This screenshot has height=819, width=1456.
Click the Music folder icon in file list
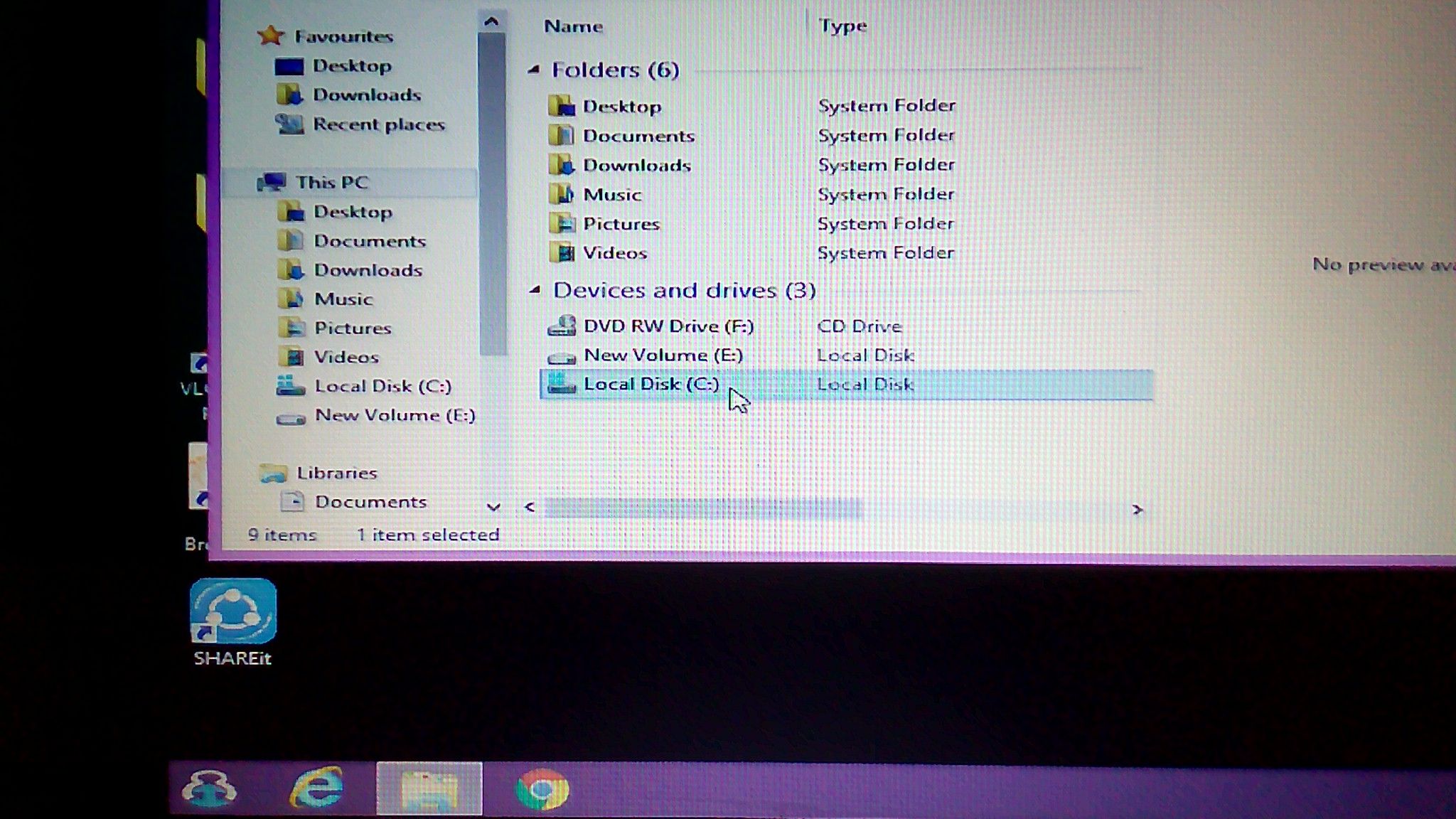(x=562, y=194)
